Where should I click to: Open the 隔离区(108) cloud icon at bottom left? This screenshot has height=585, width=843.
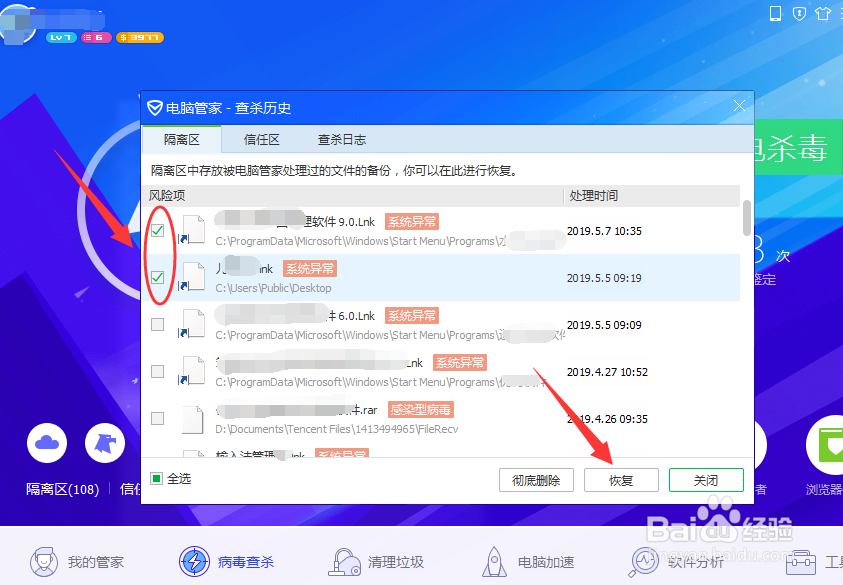point(46,443)
